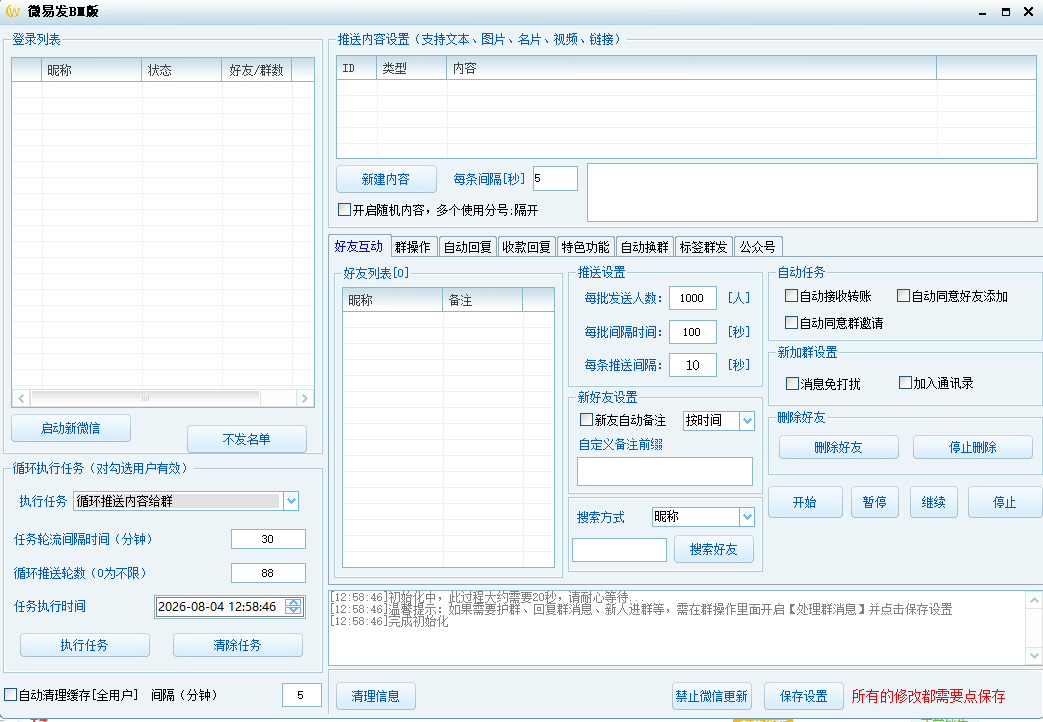1043x722 pixels.
Task: Select the 收款回复 tab
Action: [526, 247]
